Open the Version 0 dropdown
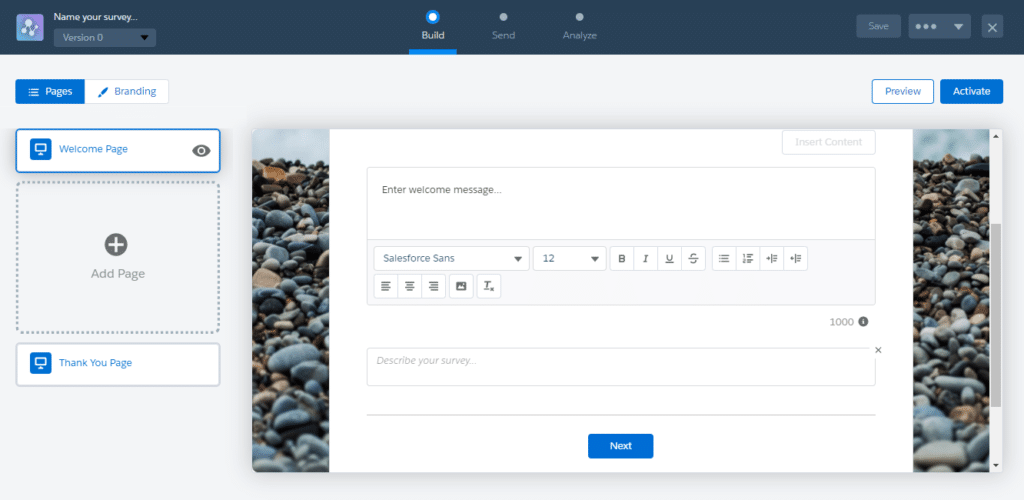Image resolution: width=1024 pixels, height=500 pixels. [x=105, y=38]
